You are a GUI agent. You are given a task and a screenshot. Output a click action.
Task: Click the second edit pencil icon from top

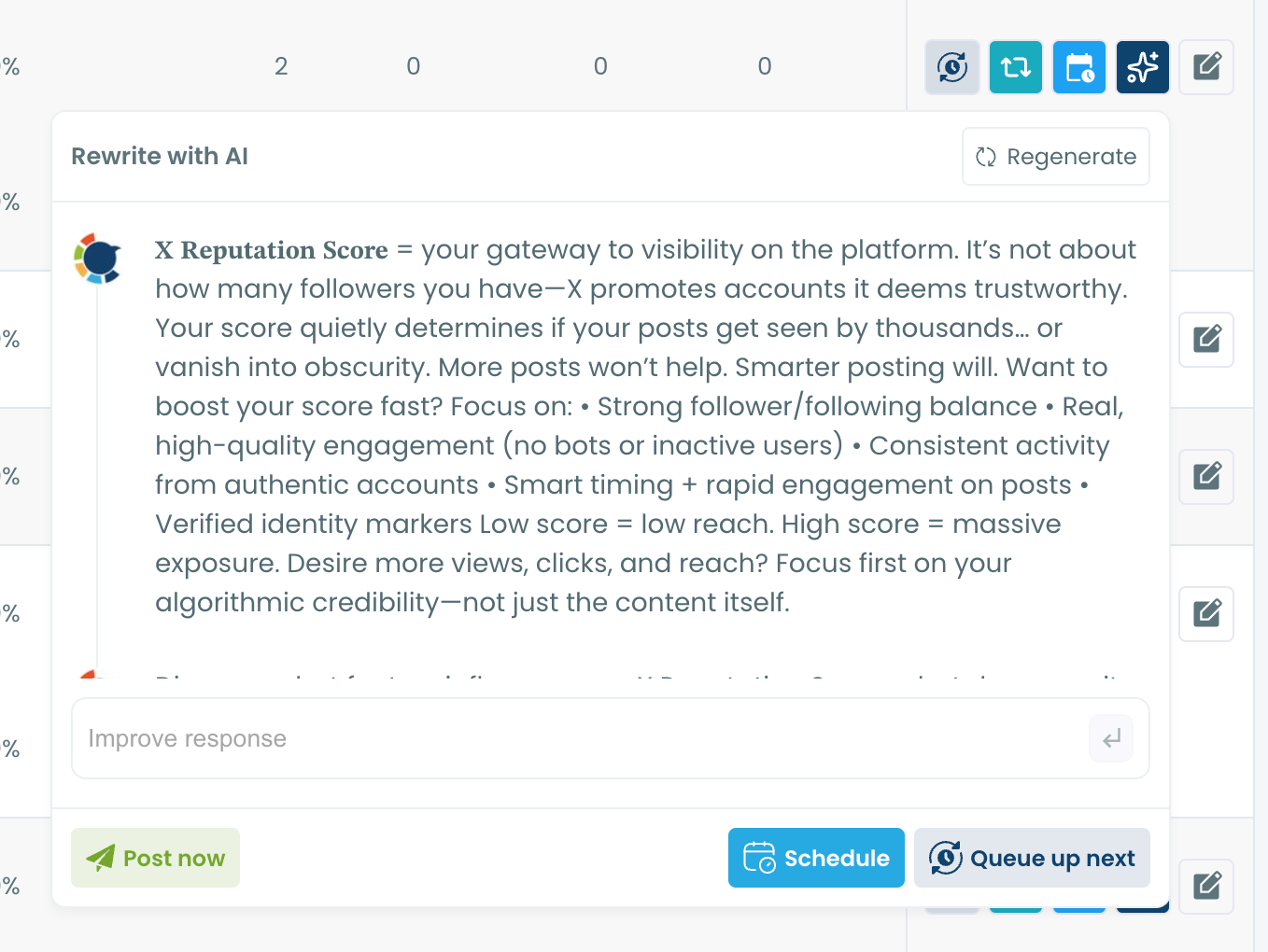1205,340
